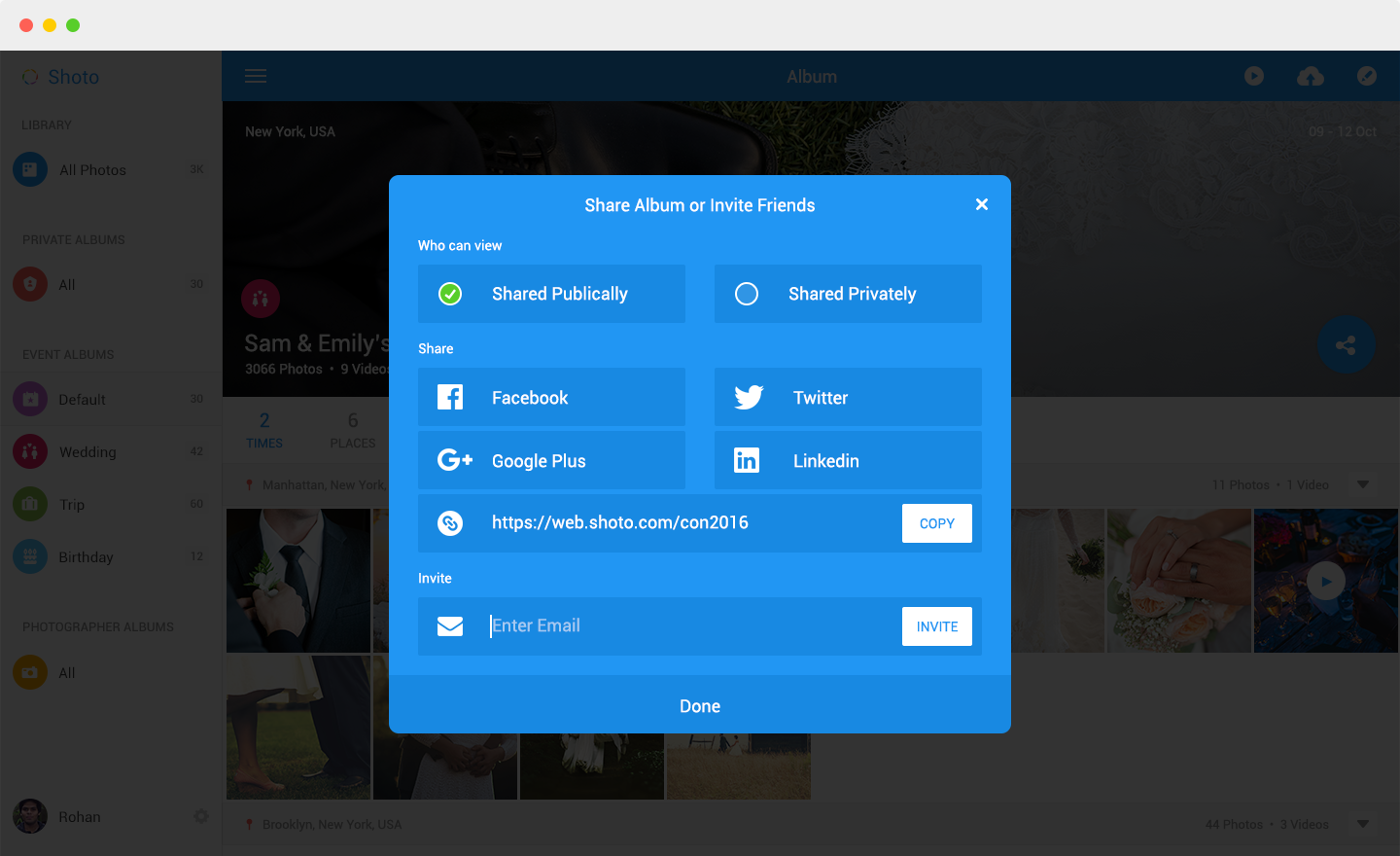Click the Linkedin logo icon

(747, 460)
